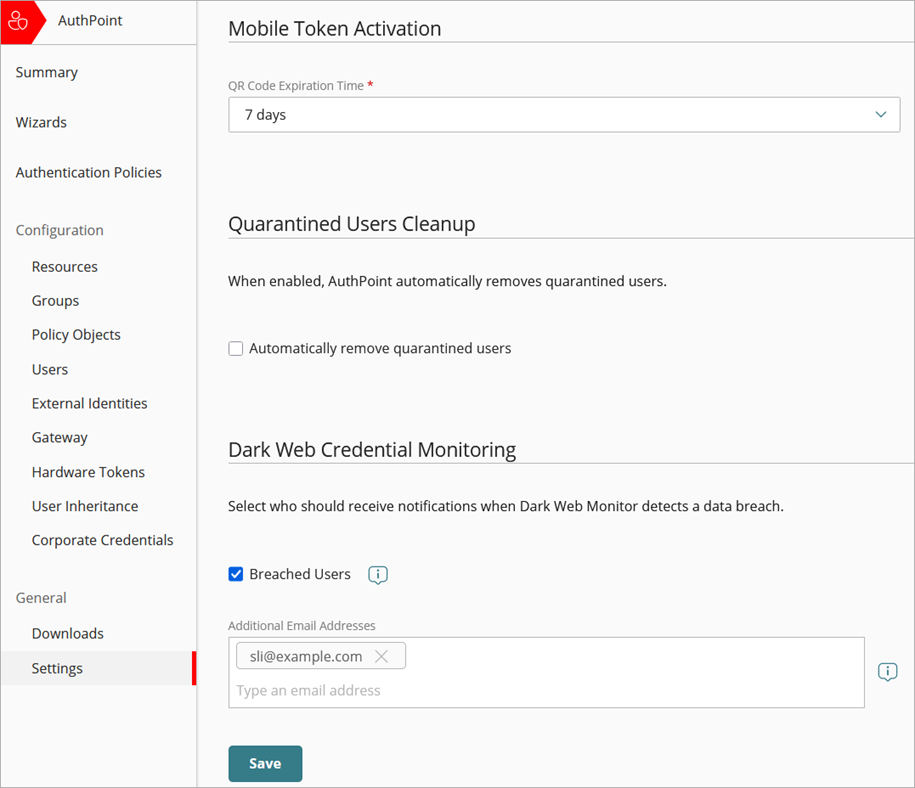Open External Identities page
The image size is (915, 788).
[x=89, y=404]
